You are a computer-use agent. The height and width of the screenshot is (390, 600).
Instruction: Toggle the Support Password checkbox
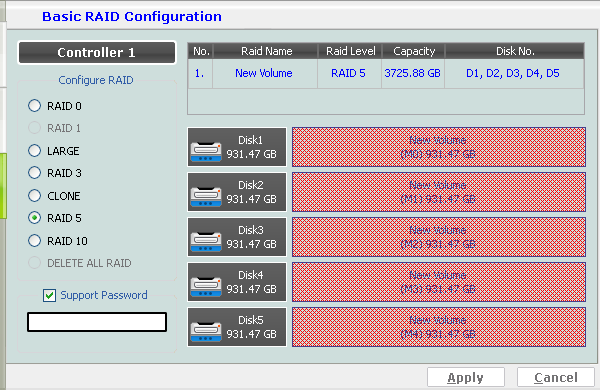[49, 295]
